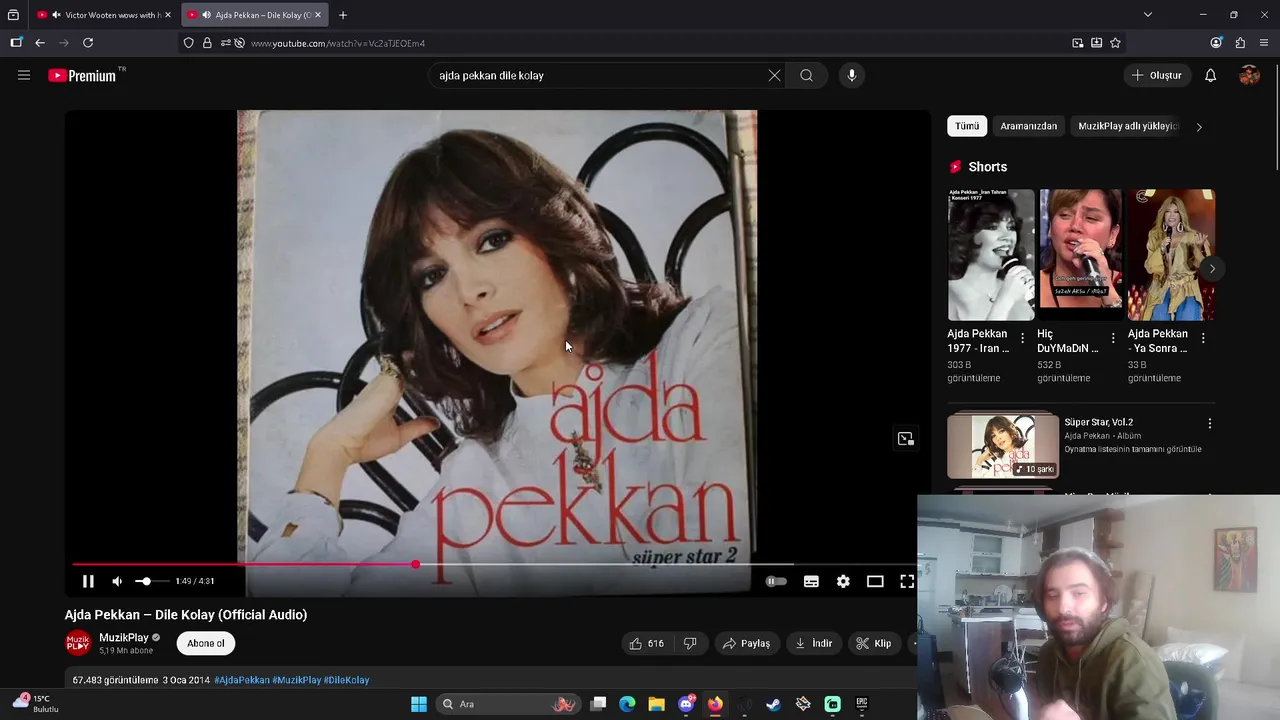1280x720 pixels.
Task: Open a new browser tab
Action: [343, 15]
